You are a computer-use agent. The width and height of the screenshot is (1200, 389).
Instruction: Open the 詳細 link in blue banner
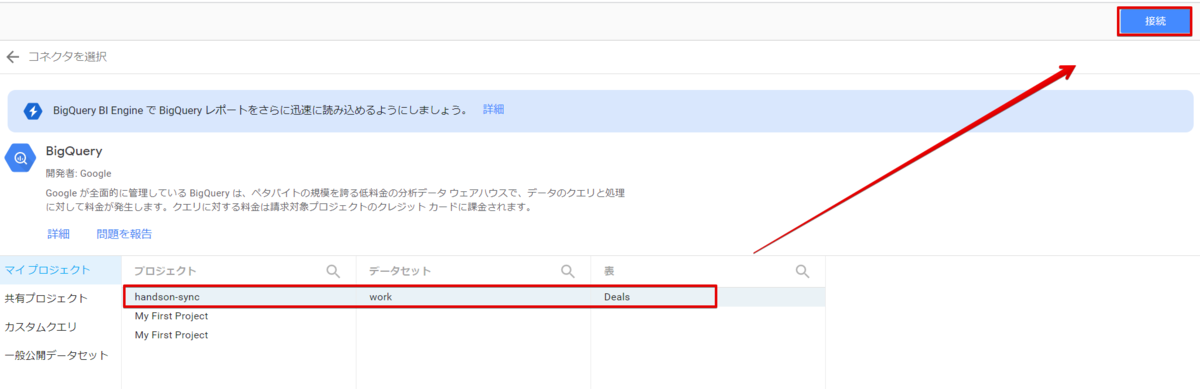pos(493,109)
